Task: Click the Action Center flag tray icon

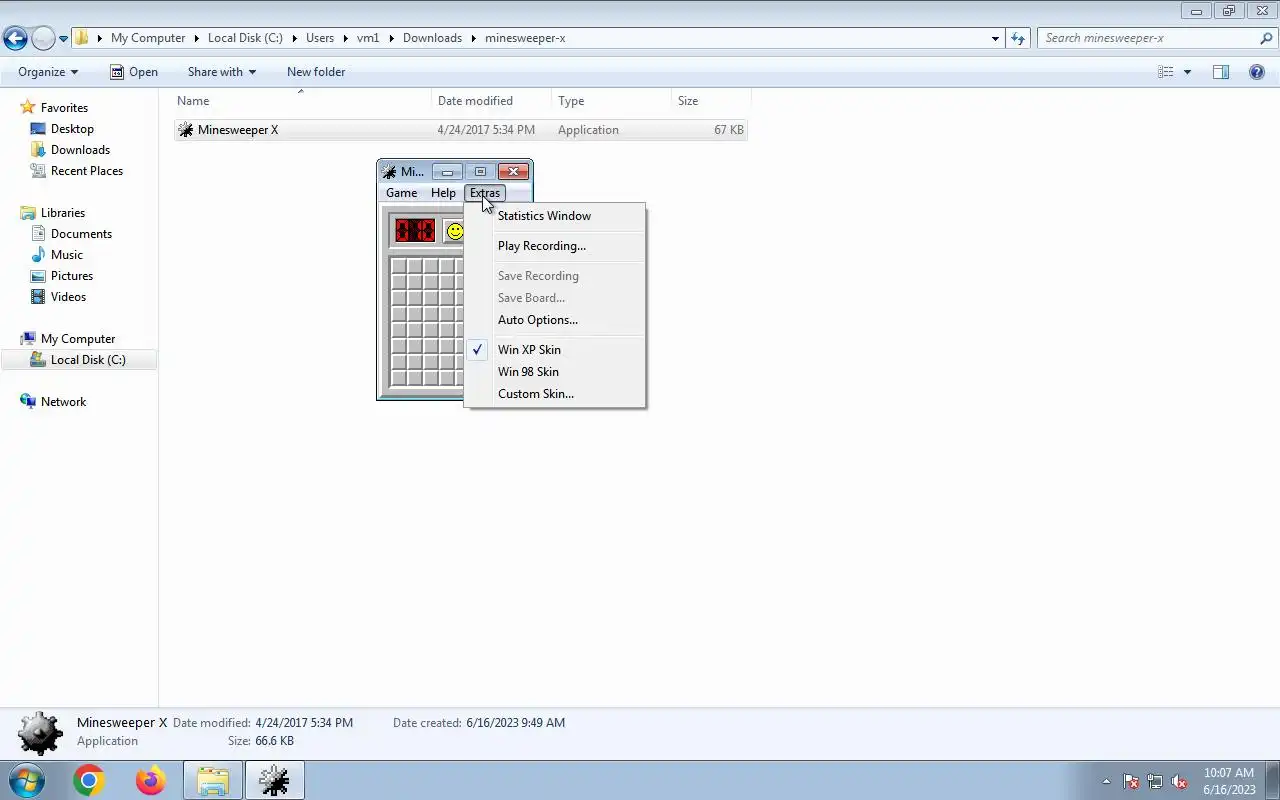Action: [x=1131, y=782]
